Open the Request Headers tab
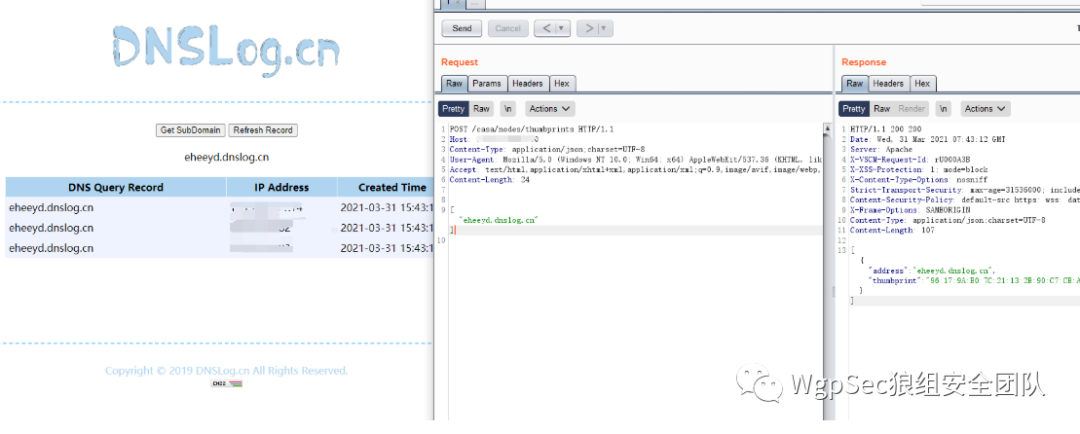The height and width of the screenshot is (434, 1080). point(528,83)
